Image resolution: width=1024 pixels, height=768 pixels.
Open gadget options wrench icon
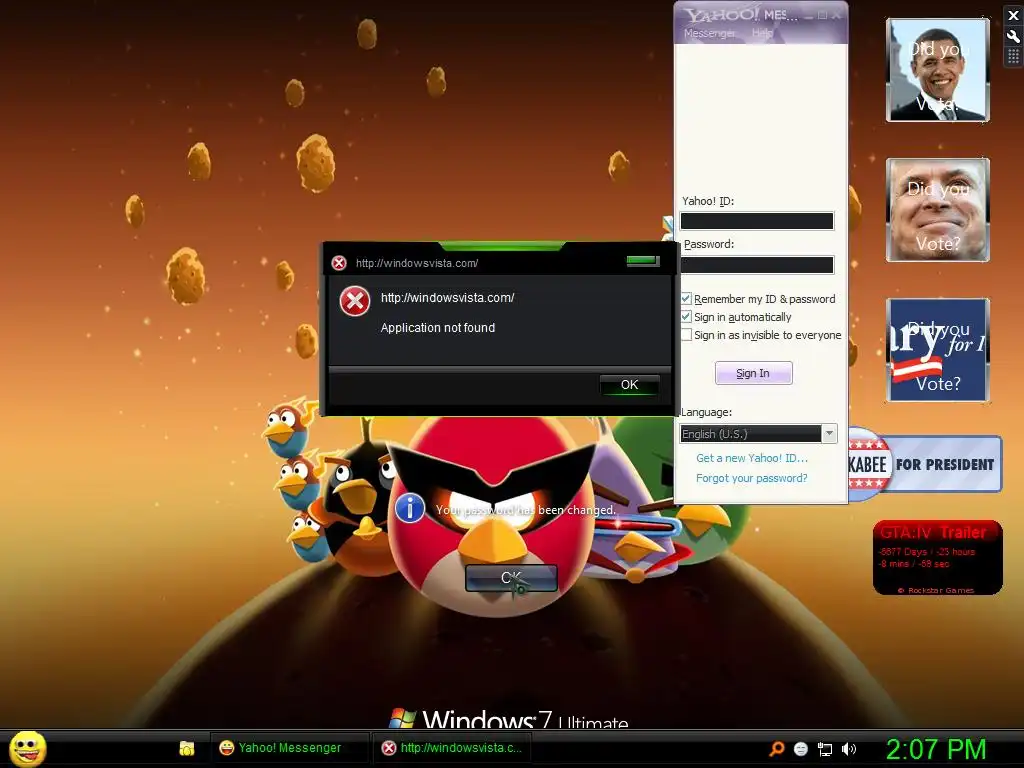(x=1013, y=36)
